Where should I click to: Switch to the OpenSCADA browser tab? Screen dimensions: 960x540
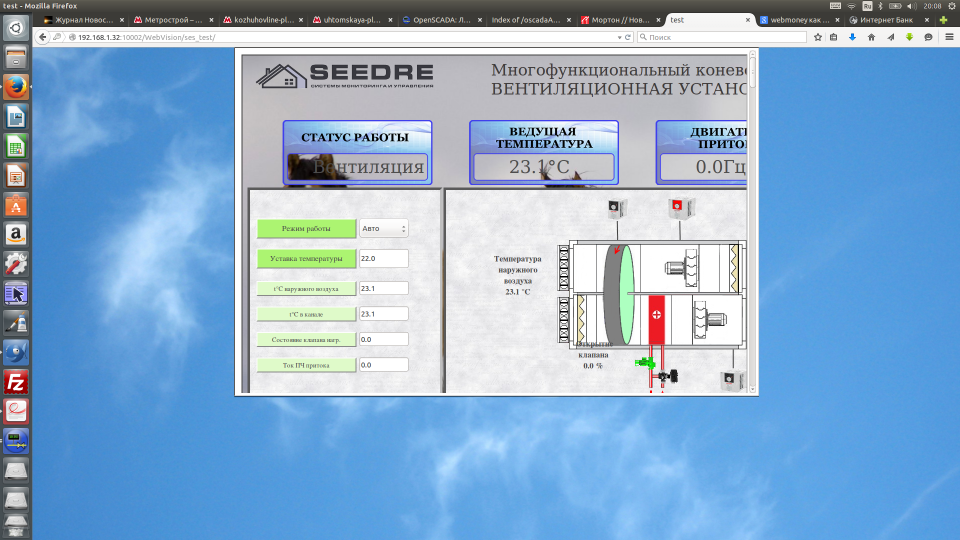click(440, 19)
